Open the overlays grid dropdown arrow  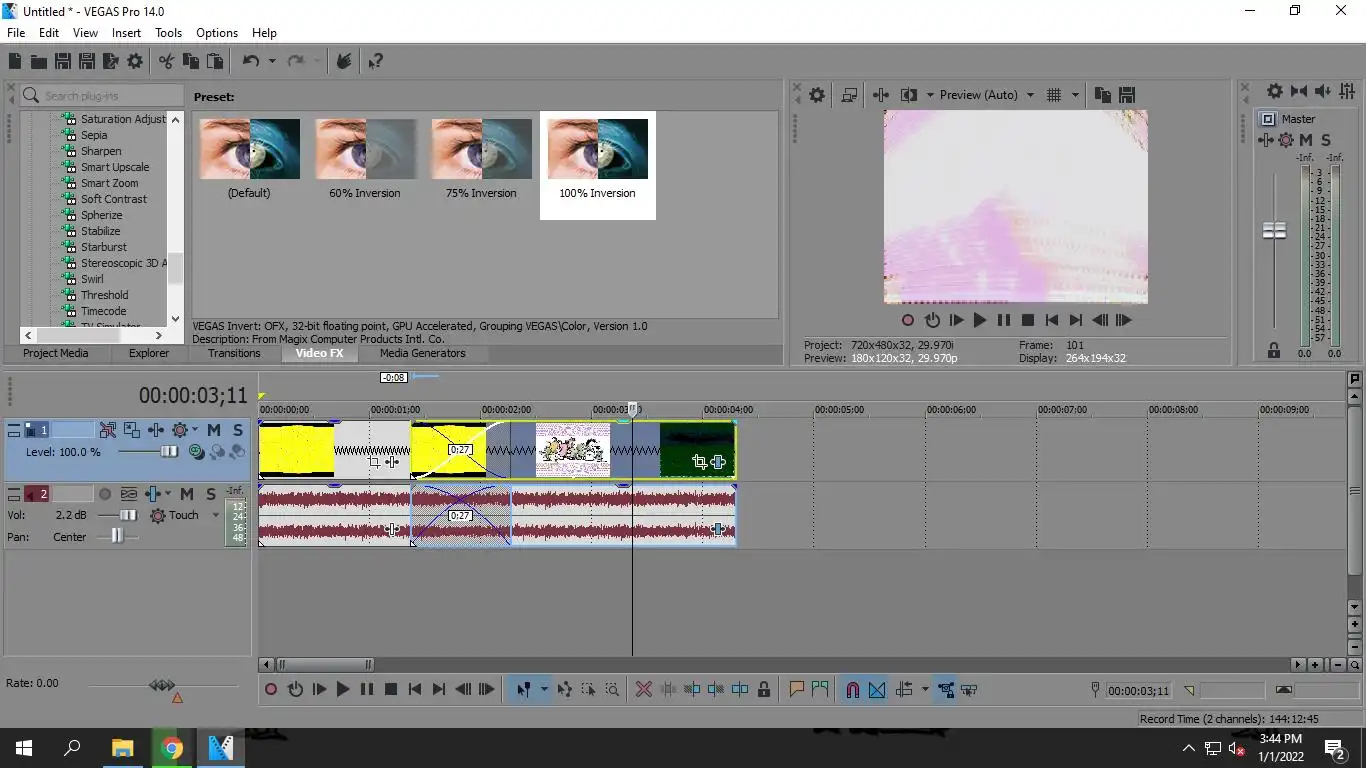1076,95
